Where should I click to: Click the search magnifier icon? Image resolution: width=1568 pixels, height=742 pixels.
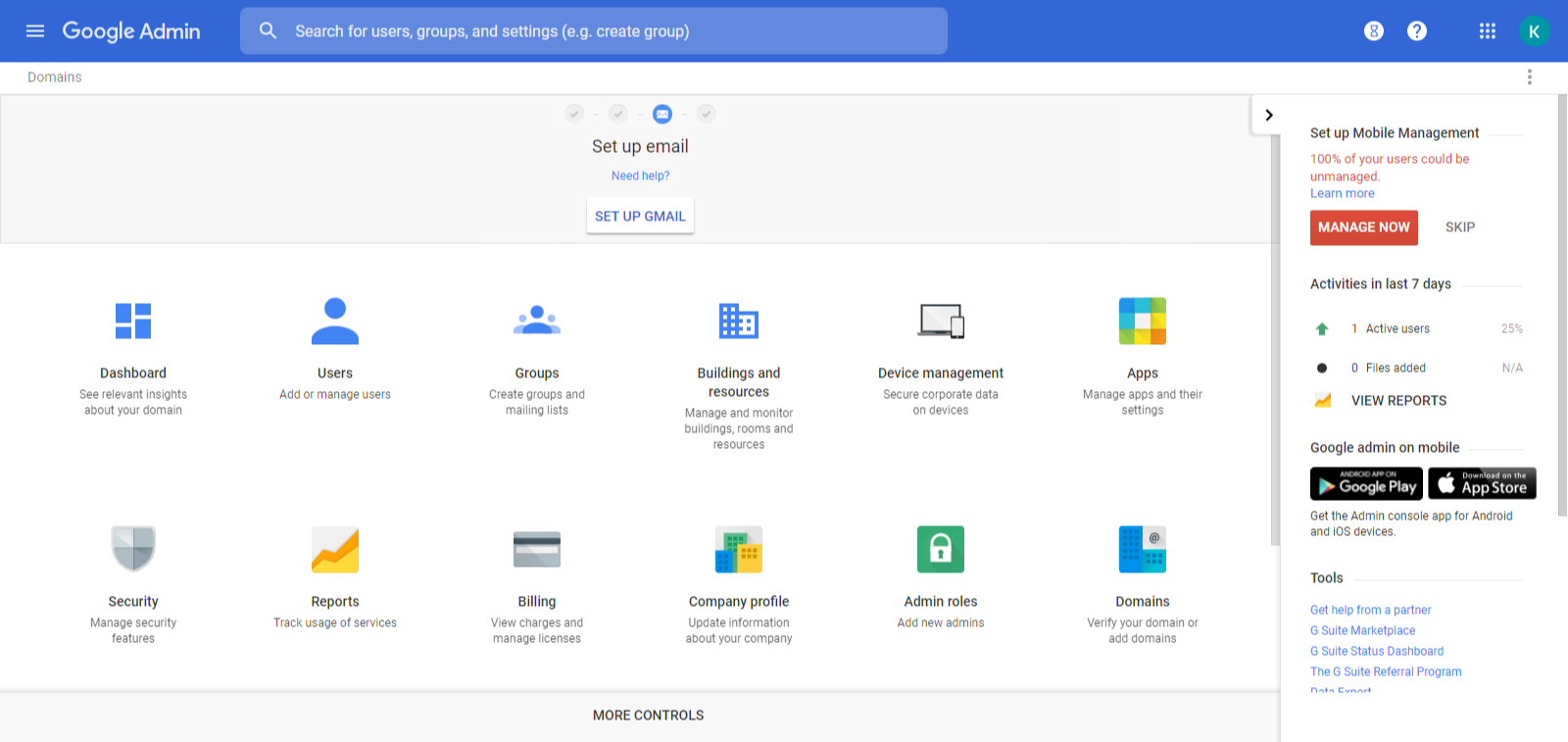click(x=268, y=31)
